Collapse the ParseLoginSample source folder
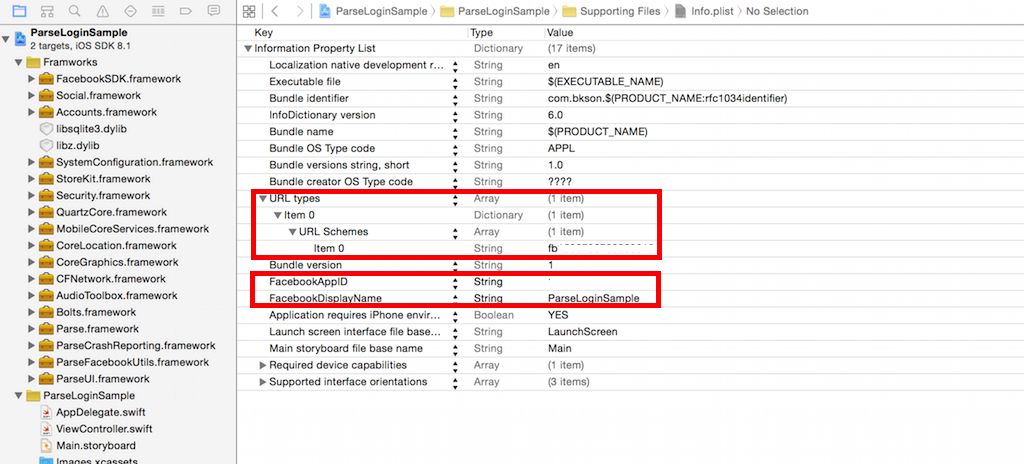Screen dimensions: 1024x464 coord(19,396)
